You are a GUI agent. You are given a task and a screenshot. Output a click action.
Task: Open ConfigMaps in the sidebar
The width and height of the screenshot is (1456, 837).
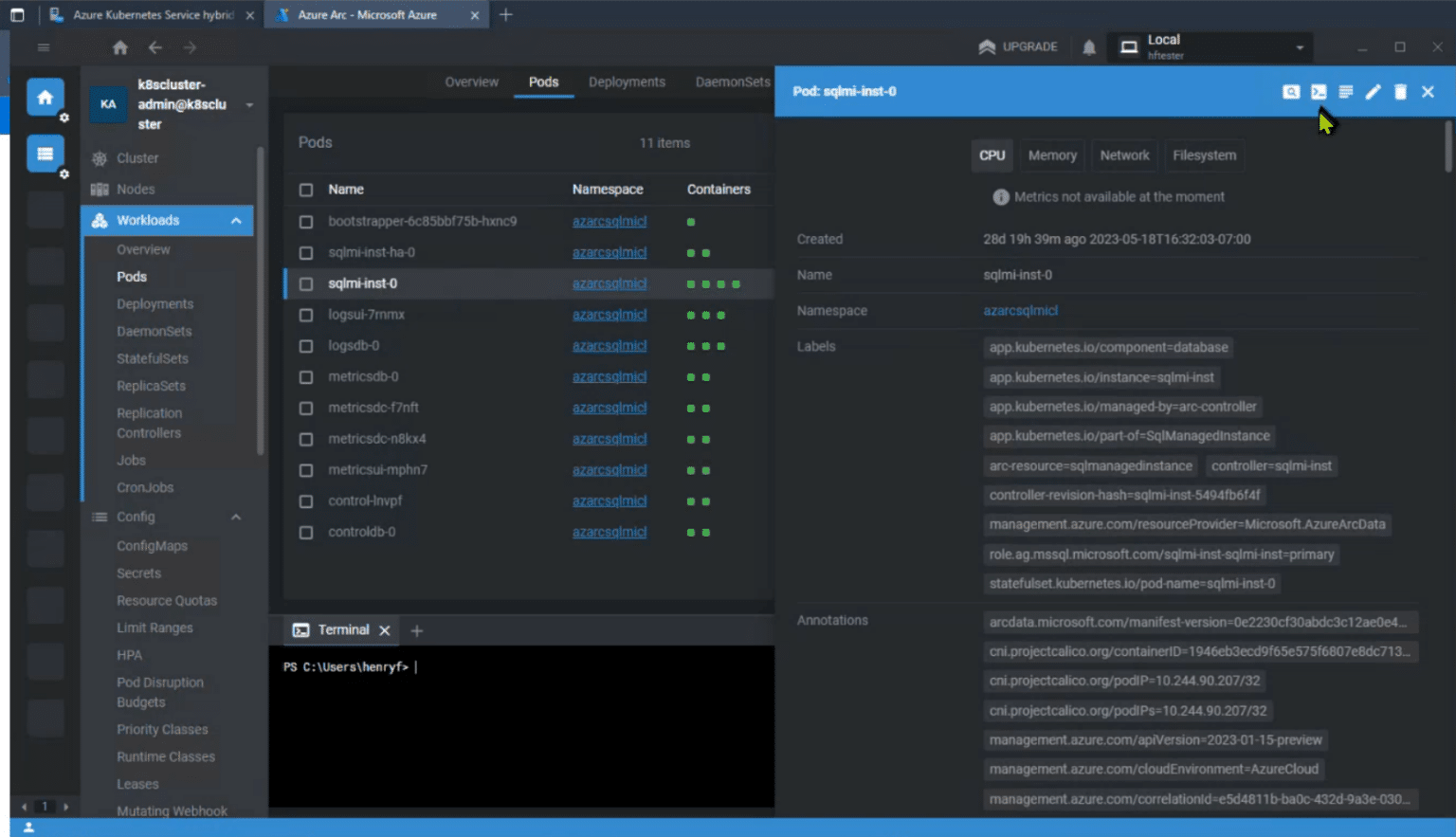tap(152, 546)
